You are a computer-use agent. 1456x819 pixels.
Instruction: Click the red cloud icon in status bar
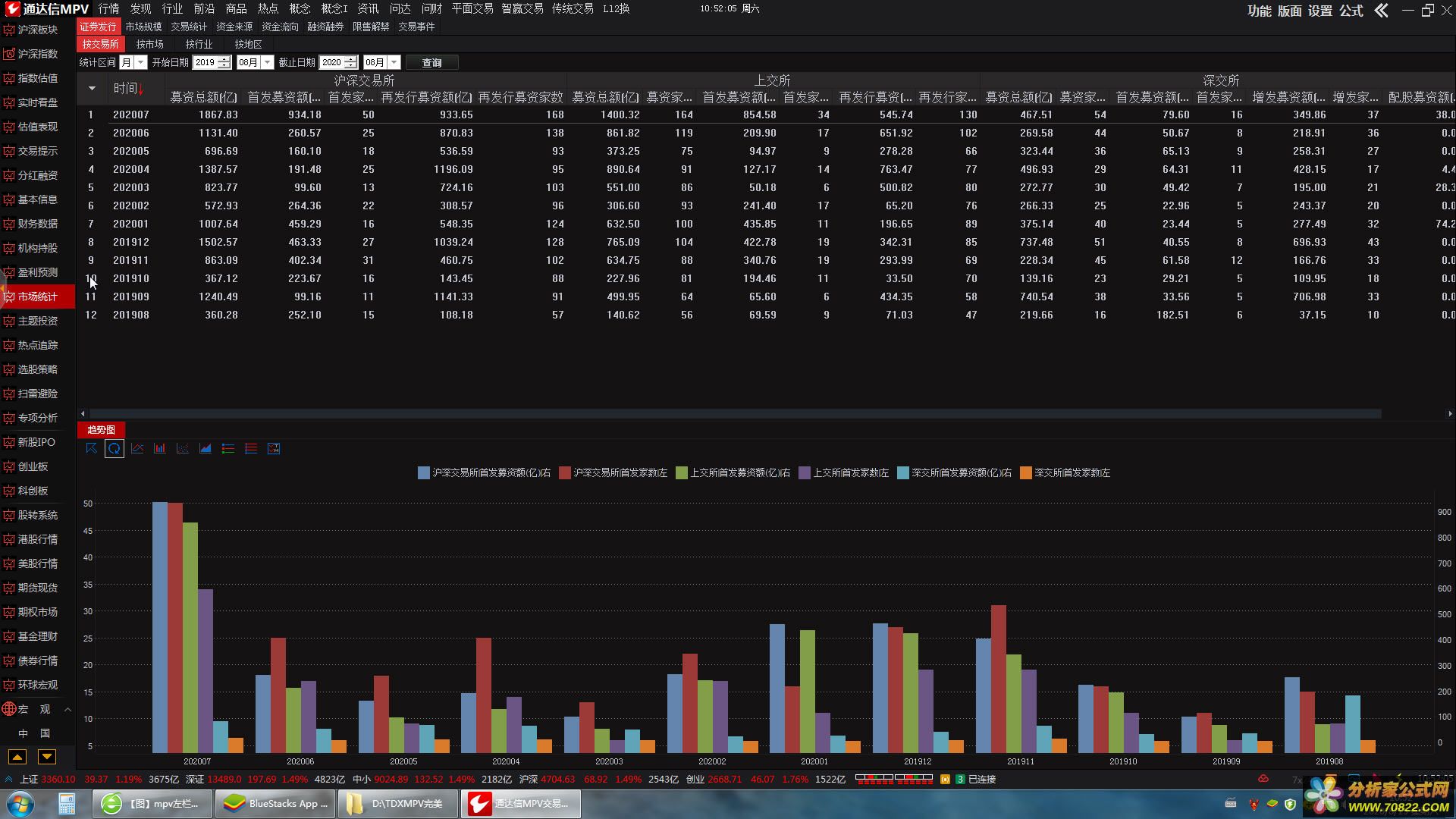pos(1263,779)
